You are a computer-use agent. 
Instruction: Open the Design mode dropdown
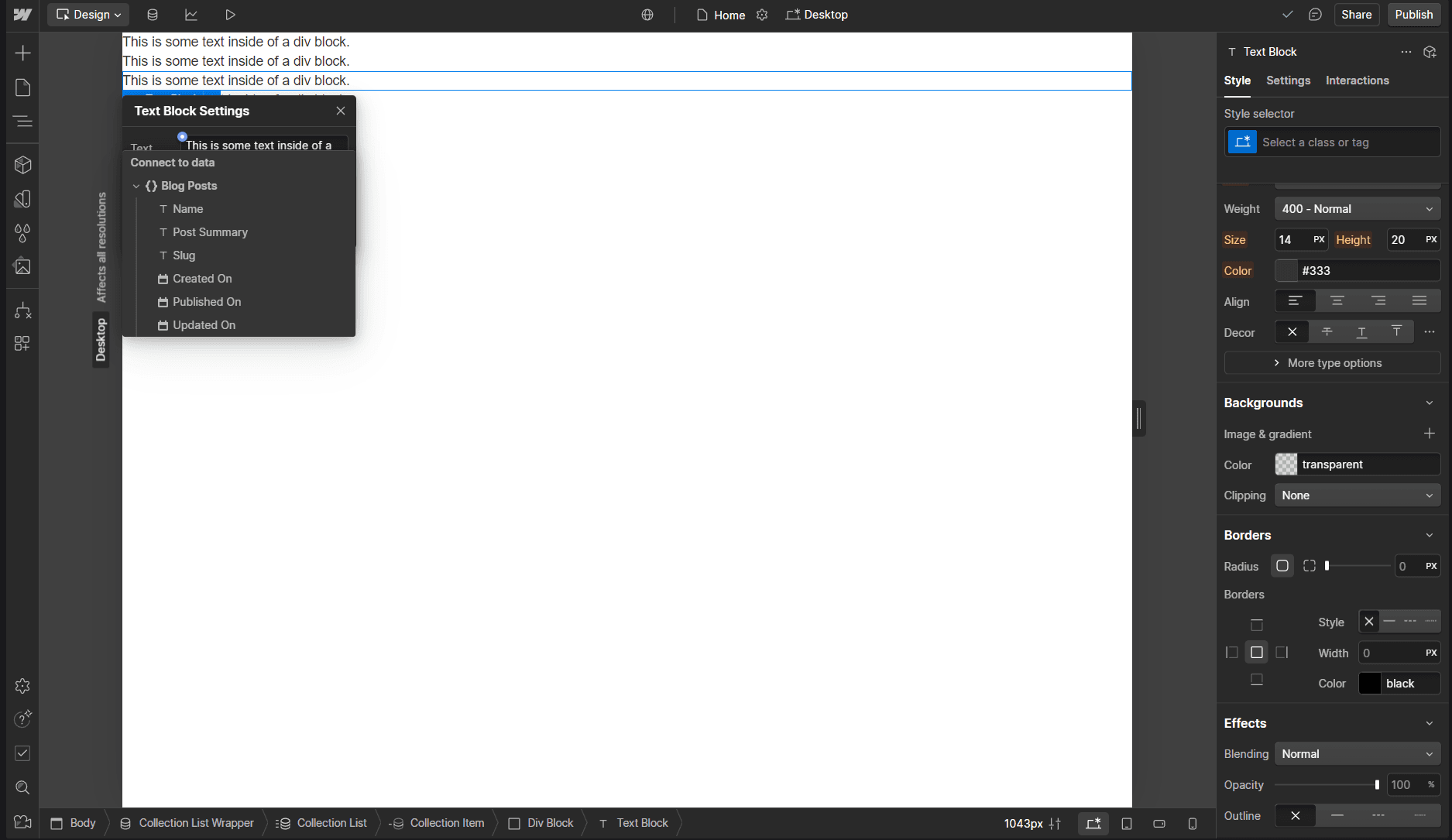[x=88, y=15]
